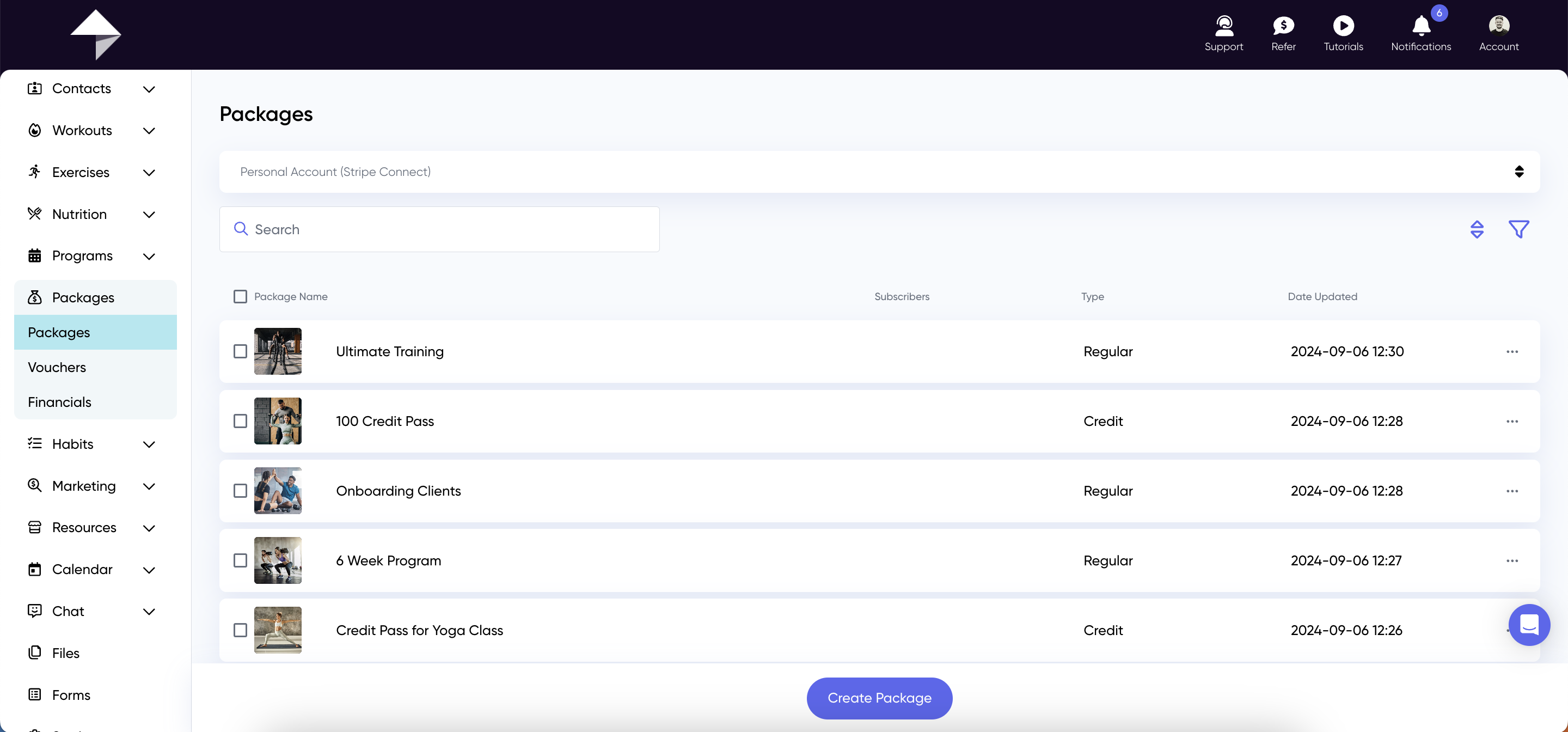Open the Notifications bell
Screen dimensions: 1568x732
pyautogui.click(x=1420, y=26)
